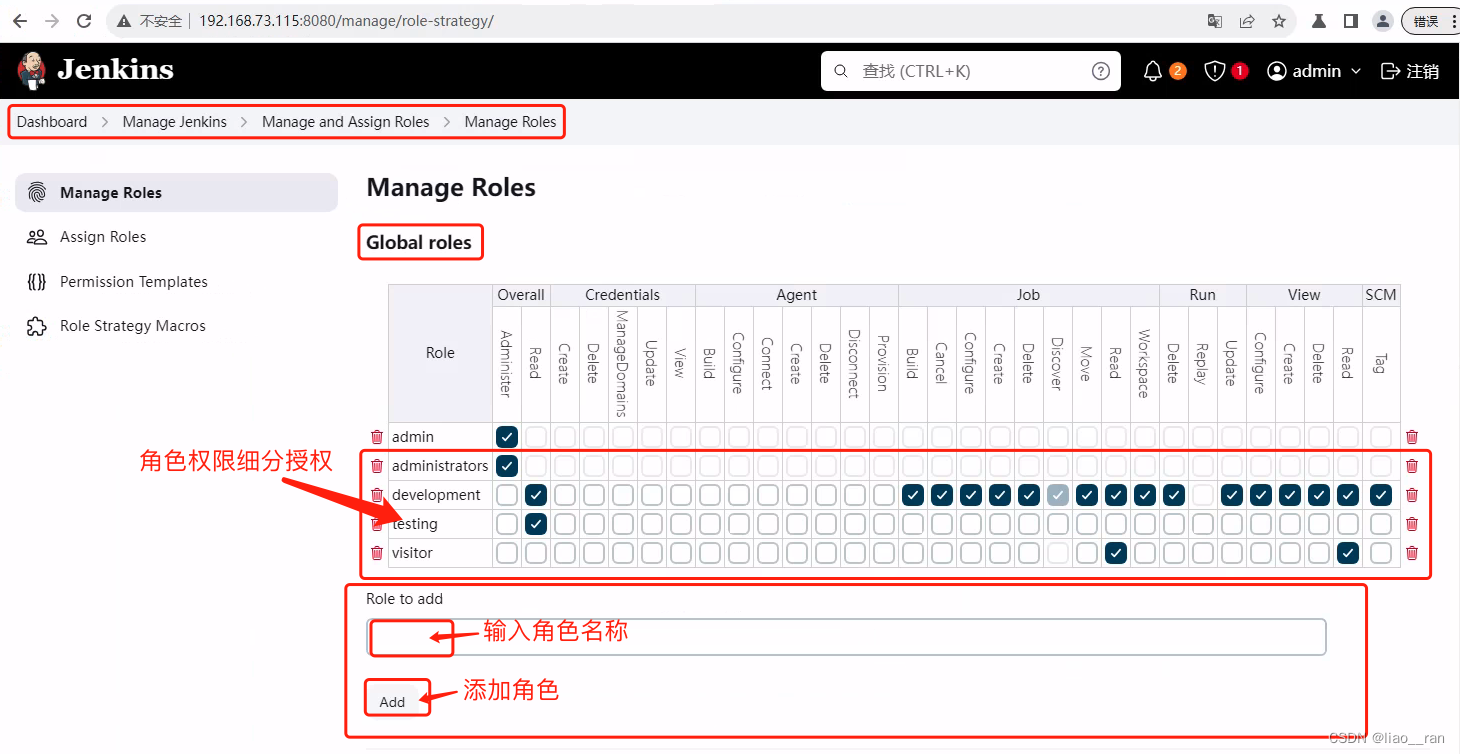Check Overall Administer for visitor role
The height and width of the screenshot is (754, 1460).
pyautogui.click(x=507, y=553)
